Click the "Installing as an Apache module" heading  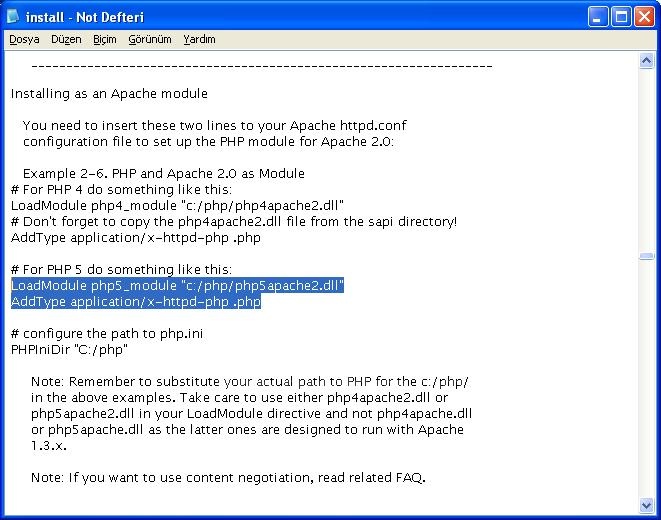coord(110,94)
